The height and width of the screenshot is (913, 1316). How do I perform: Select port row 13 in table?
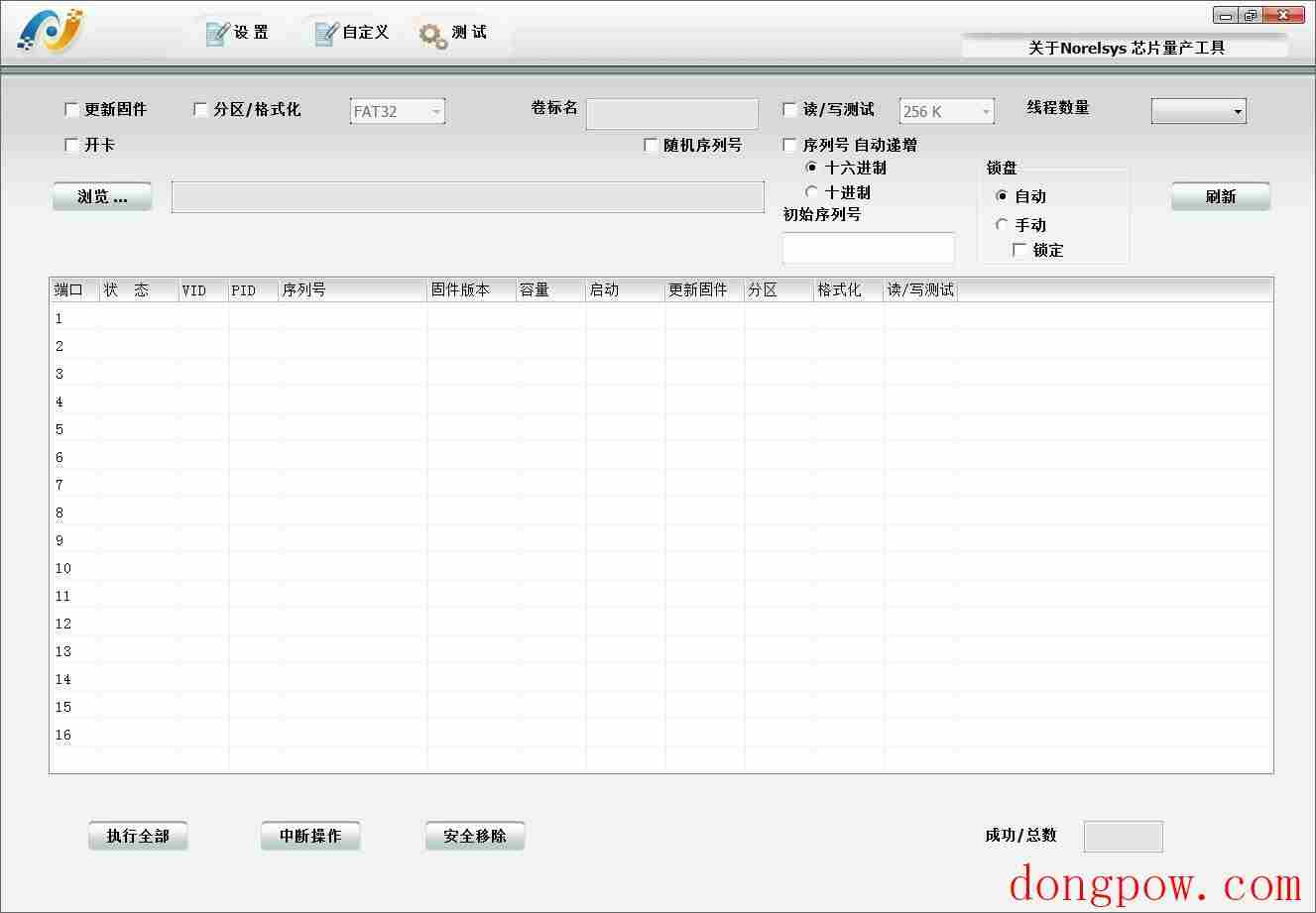tap(660, 651)
